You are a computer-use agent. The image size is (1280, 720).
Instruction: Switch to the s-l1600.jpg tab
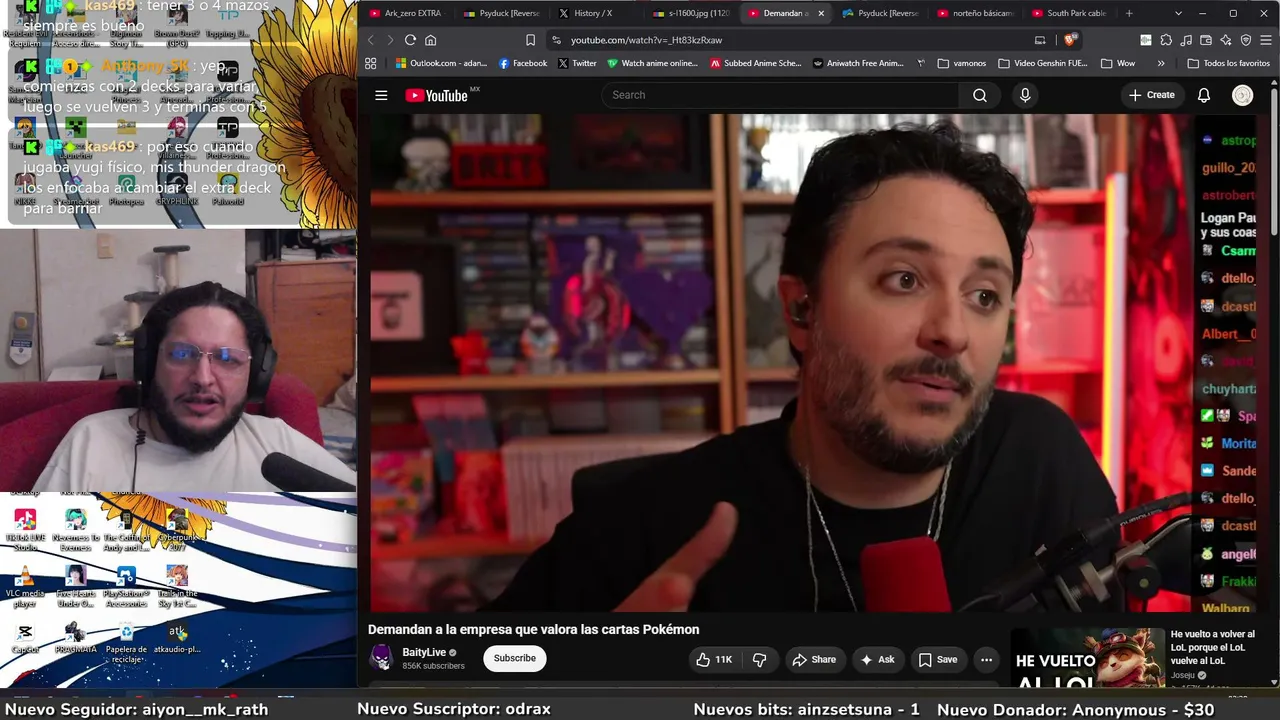[x=691, y=13]
